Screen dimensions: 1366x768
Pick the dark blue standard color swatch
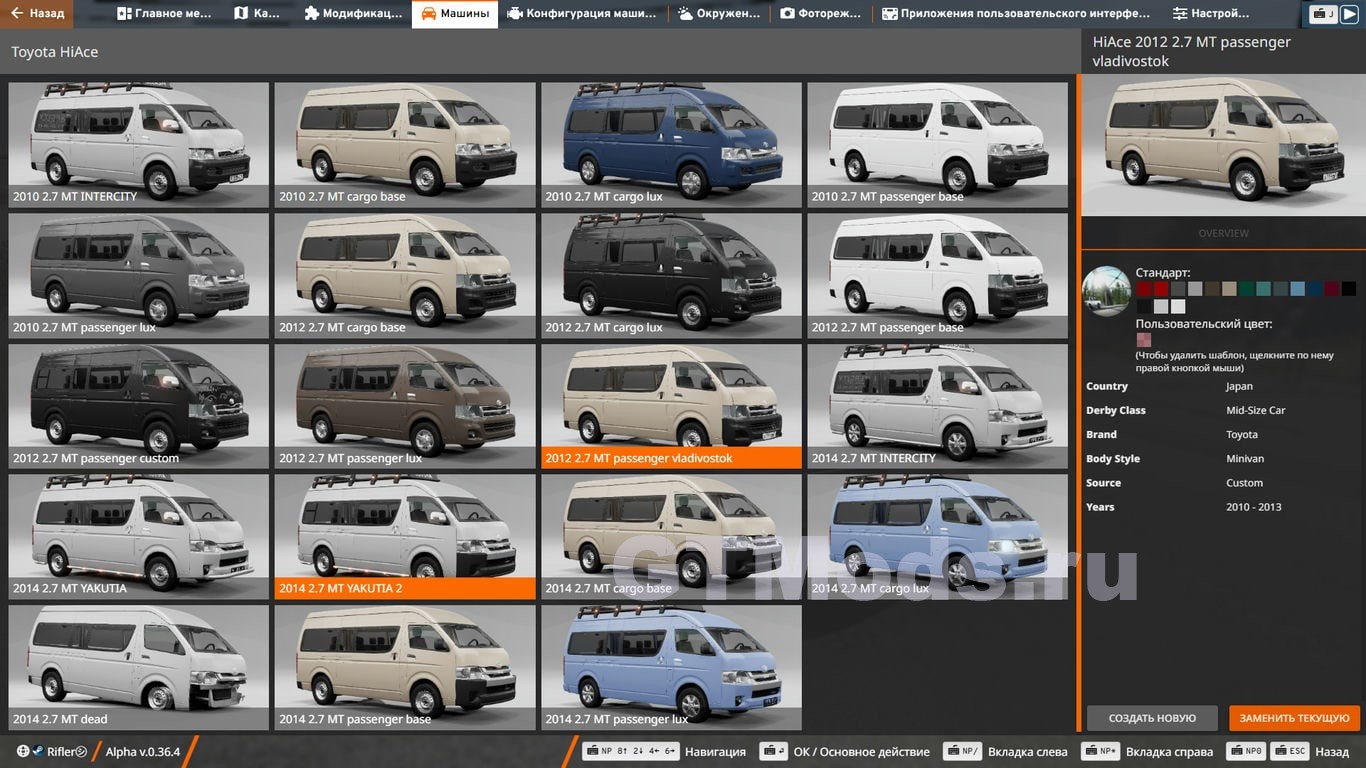click(x=1314, y=289)
